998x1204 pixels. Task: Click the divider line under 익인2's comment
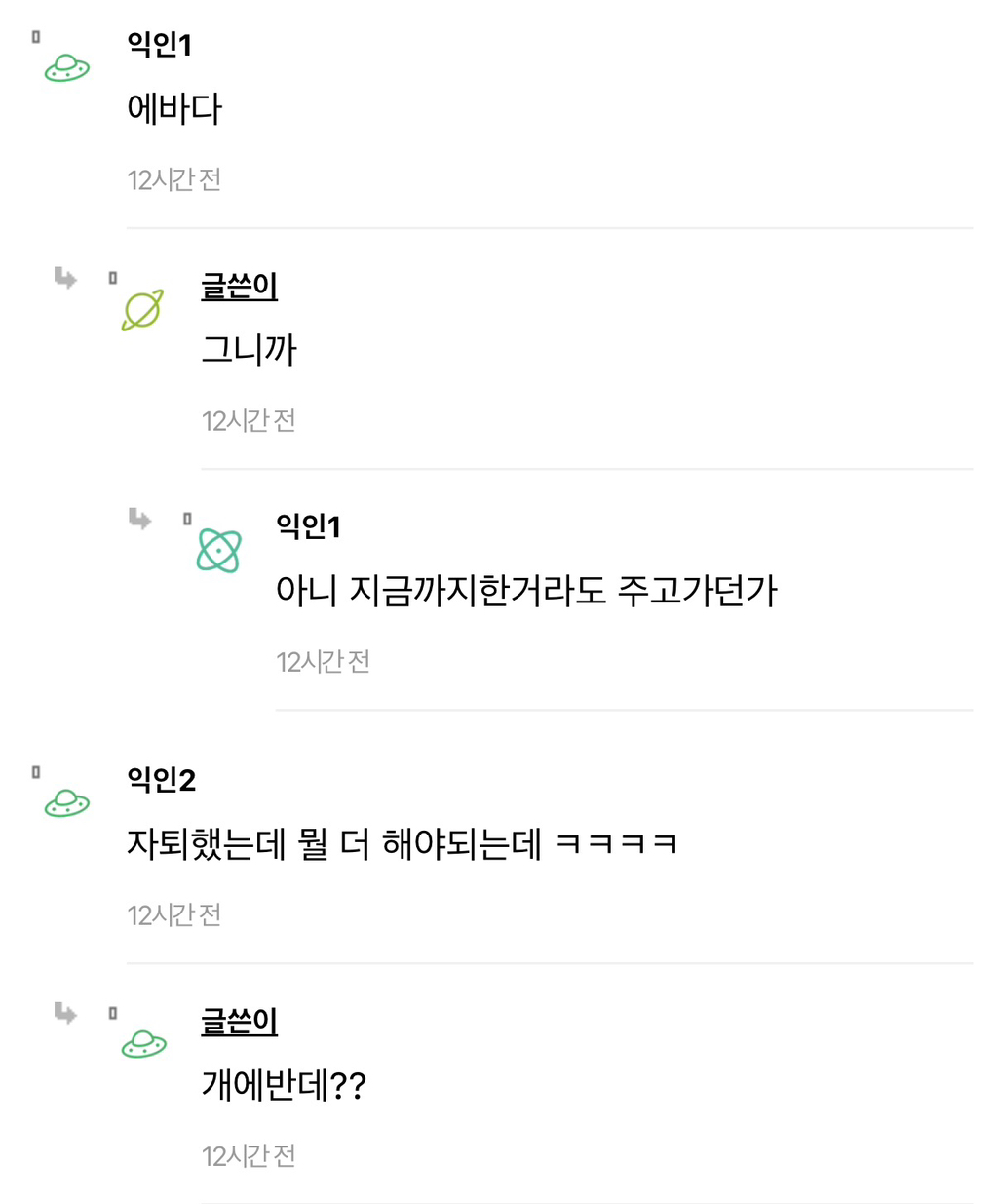[556, 961]
